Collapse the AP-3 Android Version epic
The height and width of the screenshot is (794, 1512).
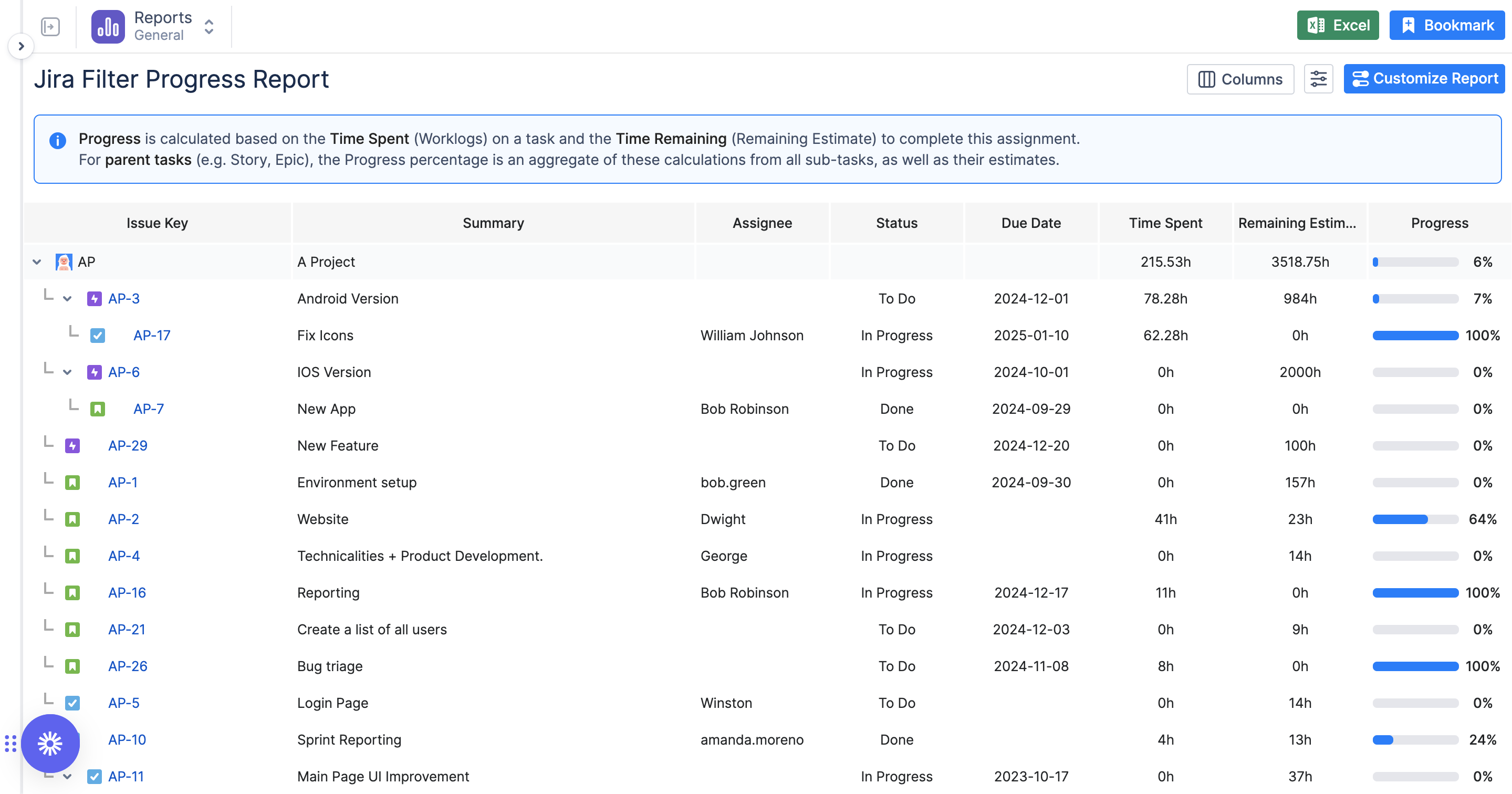[x=68, y=299]
